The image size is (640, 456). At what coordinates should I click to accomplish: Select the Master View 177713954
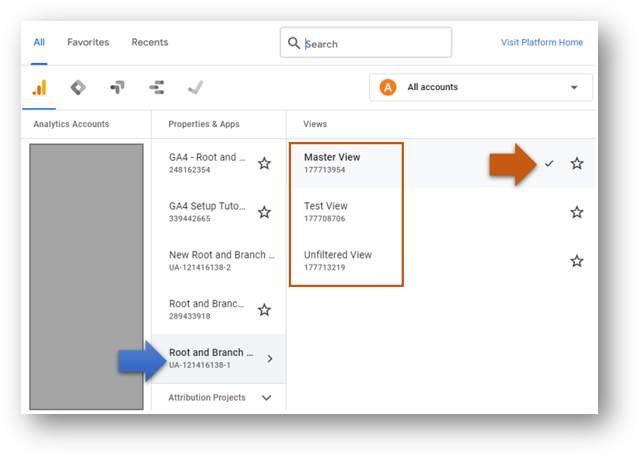coord(443,163)
